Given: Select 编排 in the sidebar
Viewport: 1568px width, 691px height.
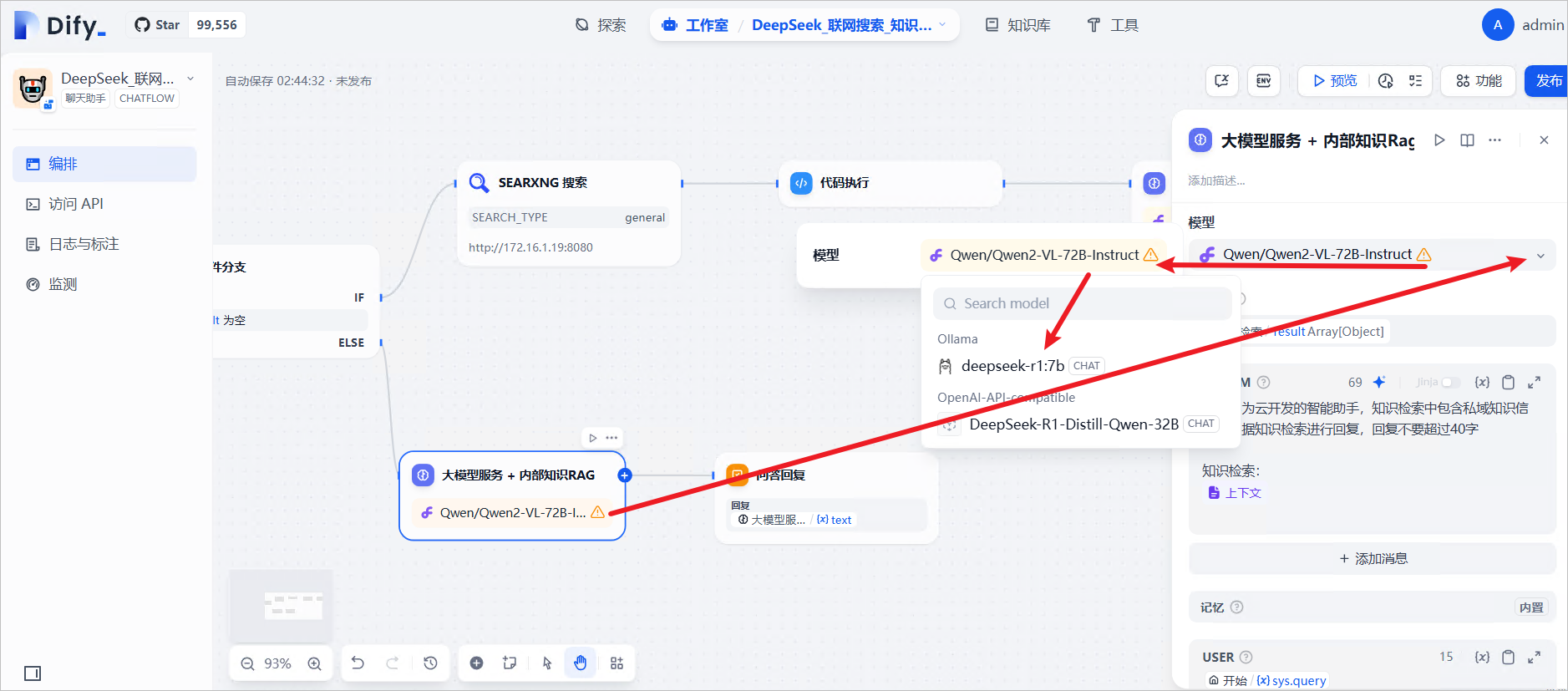Looking at the screenshot, I should pyautogui.click(x=104, y=164).
